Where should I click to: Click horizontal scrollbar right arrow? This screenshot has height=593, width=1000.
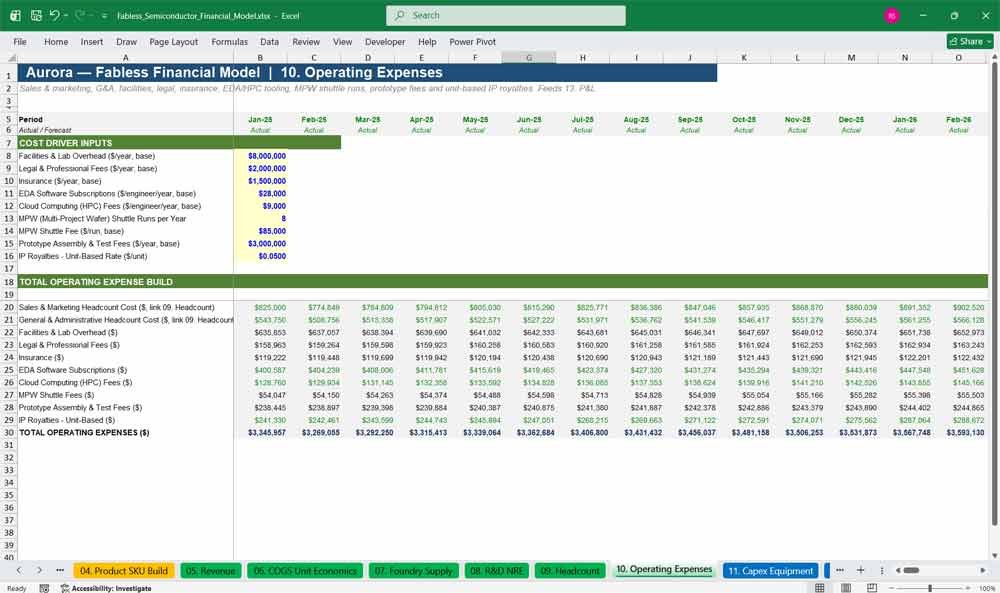tap(983, 570)
